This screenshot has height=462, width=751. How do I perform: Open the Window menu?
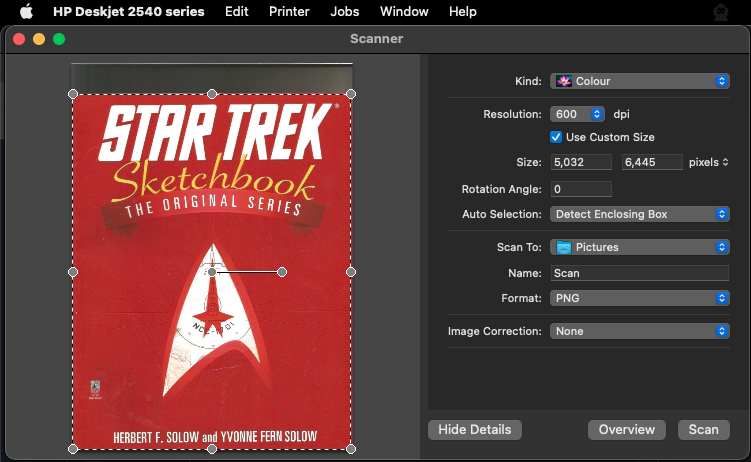[404, 11]
